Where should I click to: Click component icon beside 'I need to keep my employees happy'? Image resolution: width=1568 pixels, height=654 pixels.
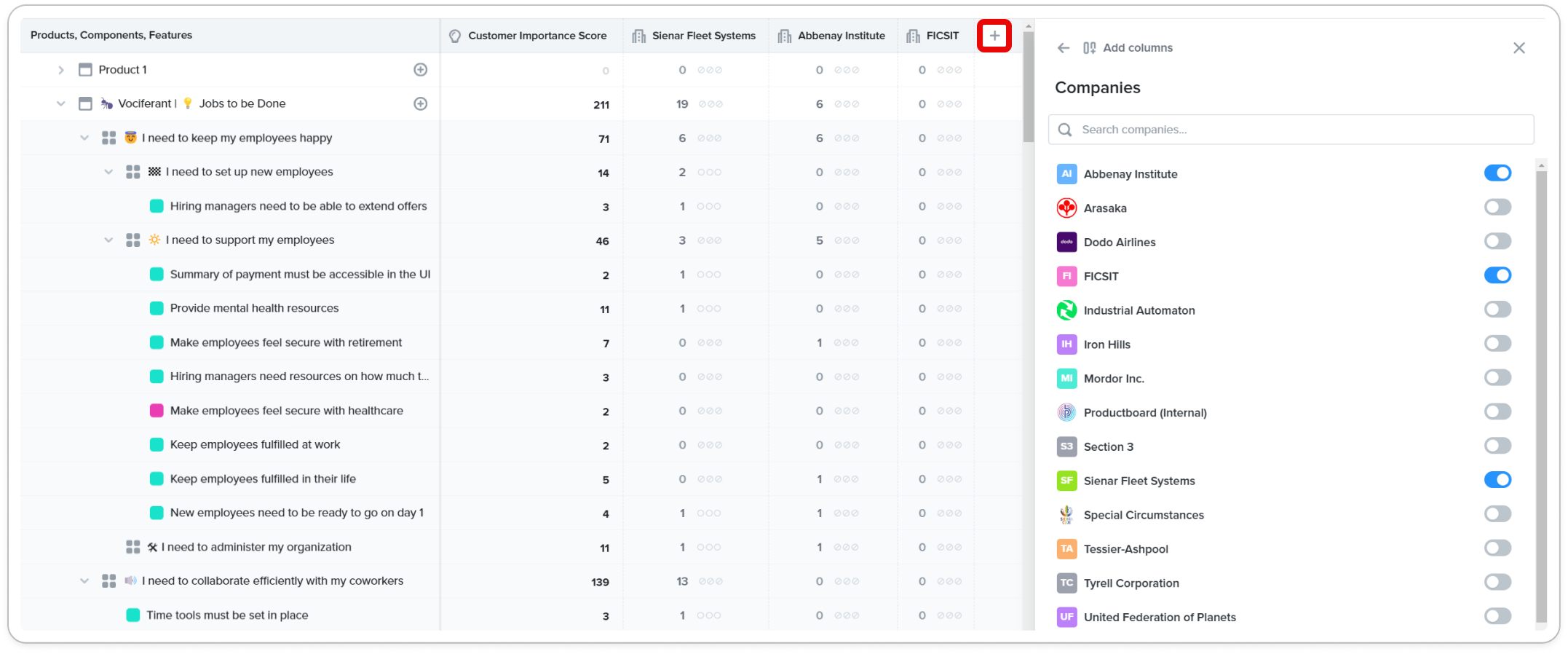[108, 138]
